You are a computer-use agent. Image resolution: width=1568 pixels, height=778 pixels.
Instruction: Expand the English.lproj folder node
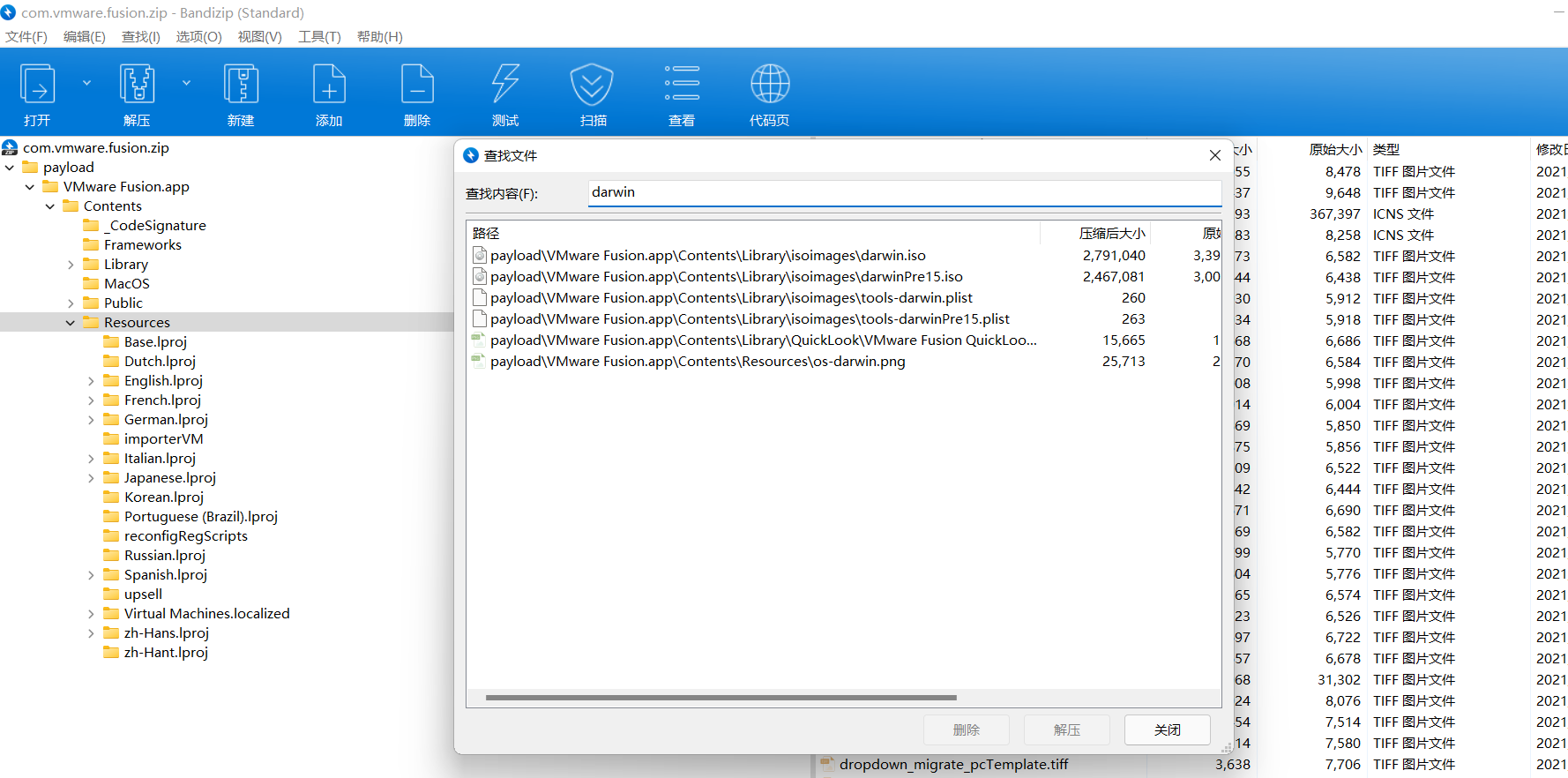[91, 381]
